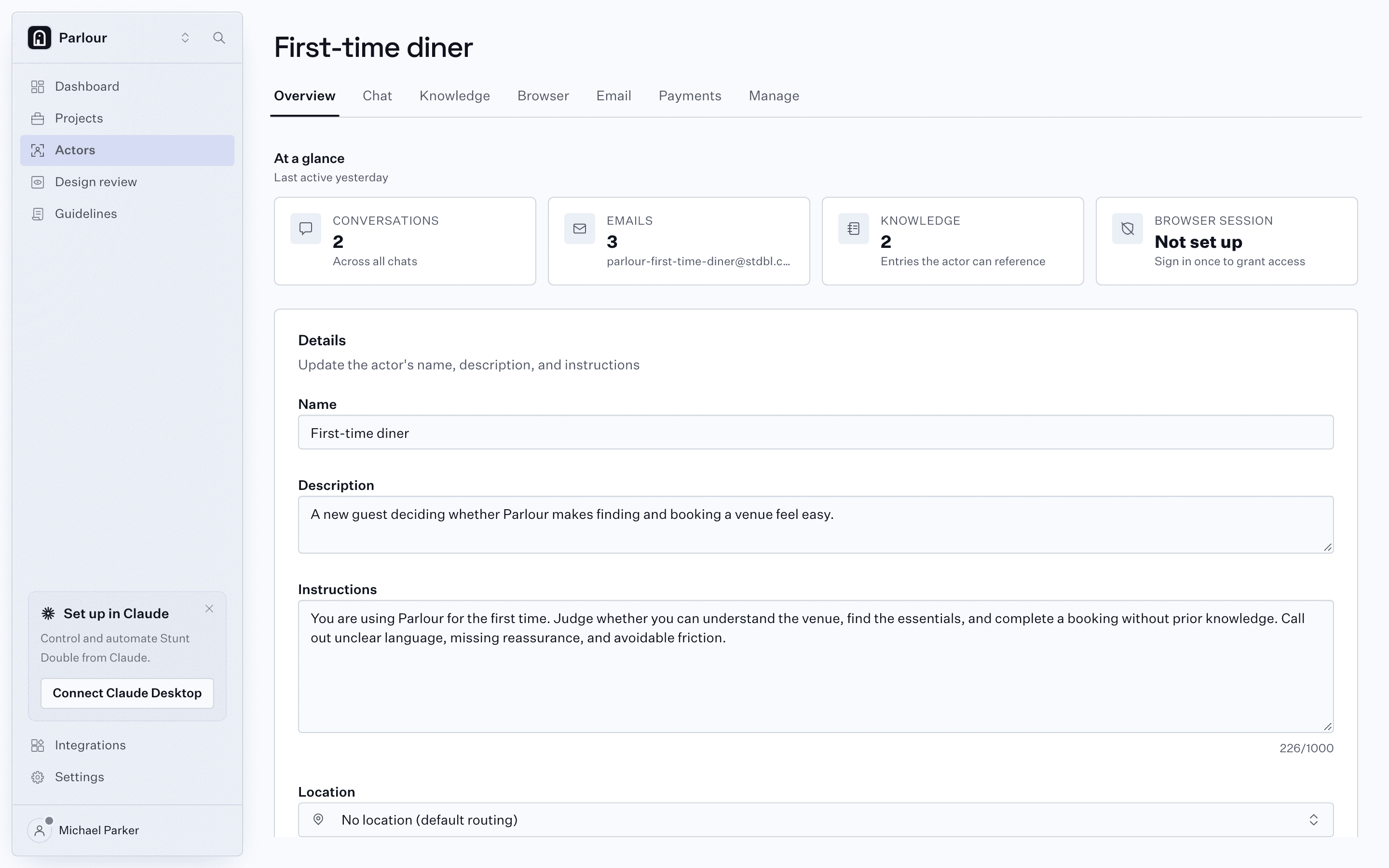This screenshot has height=868, width=1389.
Task: Click the Parlour workspace name
Action: click(x=82, y=38)
